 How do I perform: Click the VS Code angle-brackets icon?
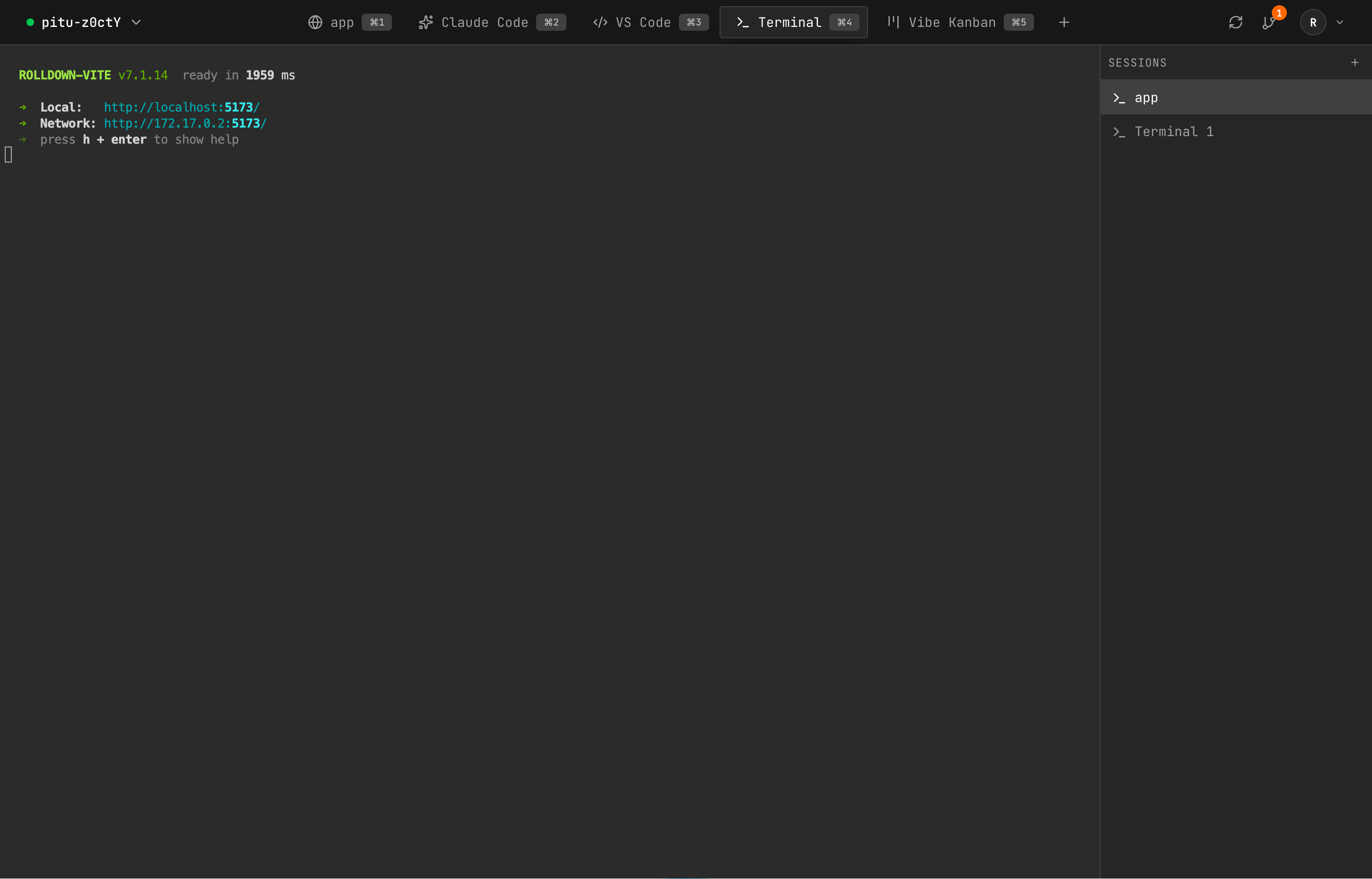[599, 22]
